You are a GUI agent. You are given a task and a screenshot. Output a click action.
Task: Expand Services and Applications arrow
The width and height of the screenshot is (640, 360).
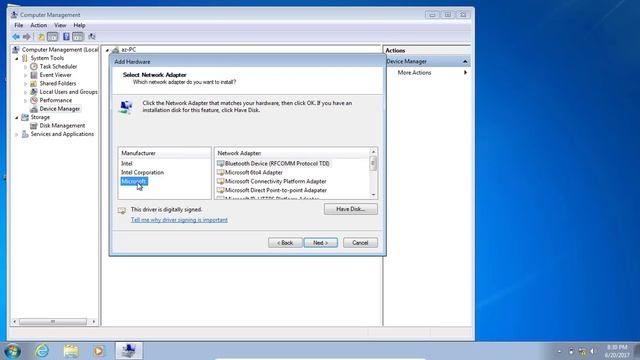[17, 134]
